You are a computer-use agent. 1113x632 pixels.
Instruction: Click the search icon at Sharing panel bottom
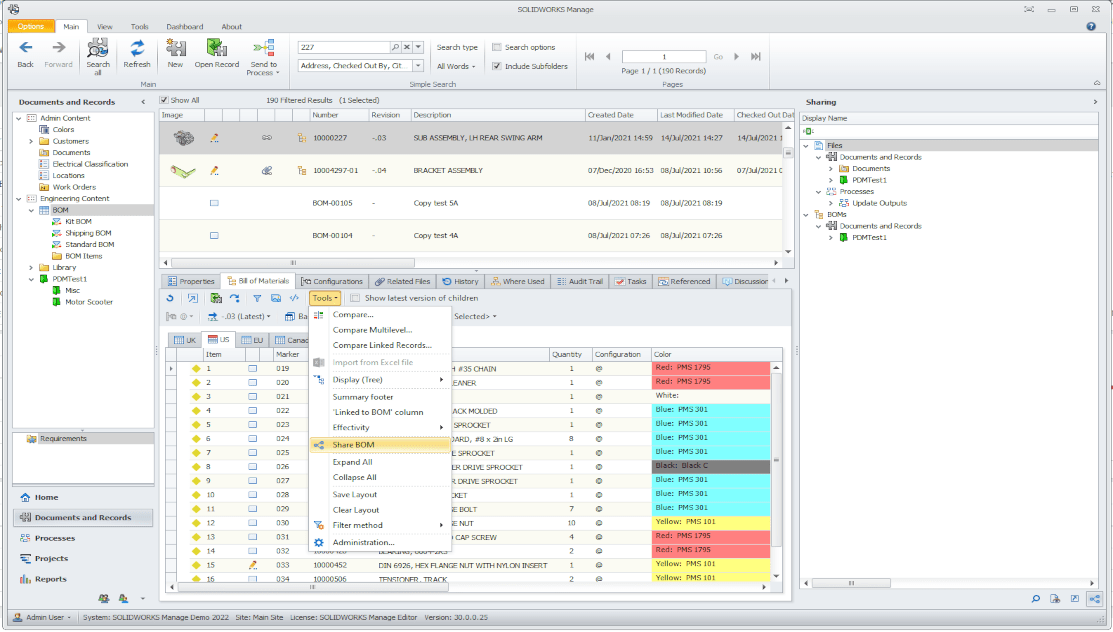point(1036,599)
